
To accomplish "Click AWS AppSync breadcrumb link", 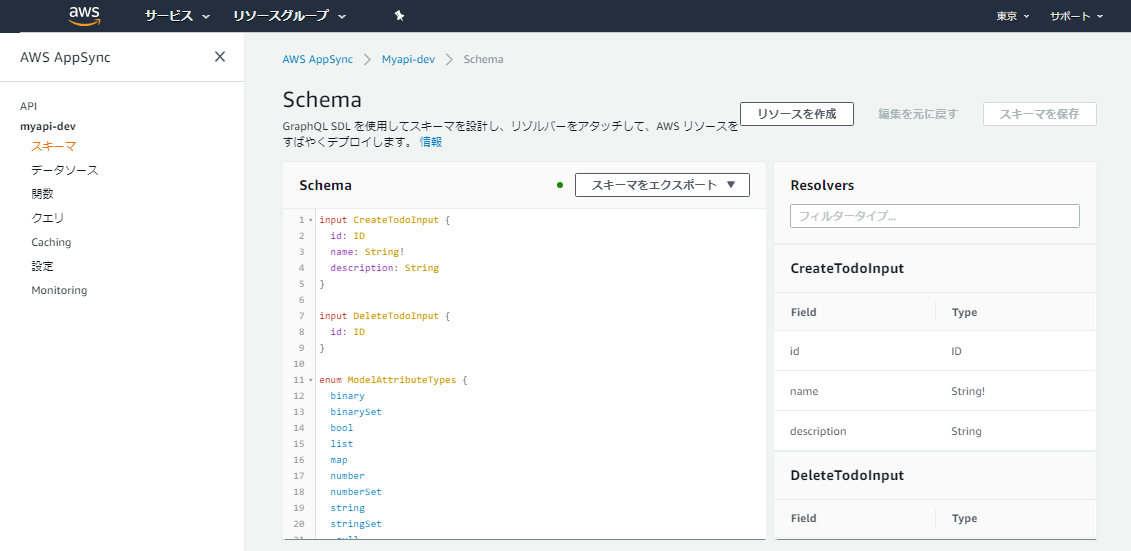I will pyautogui.click(x=318, y=59).
